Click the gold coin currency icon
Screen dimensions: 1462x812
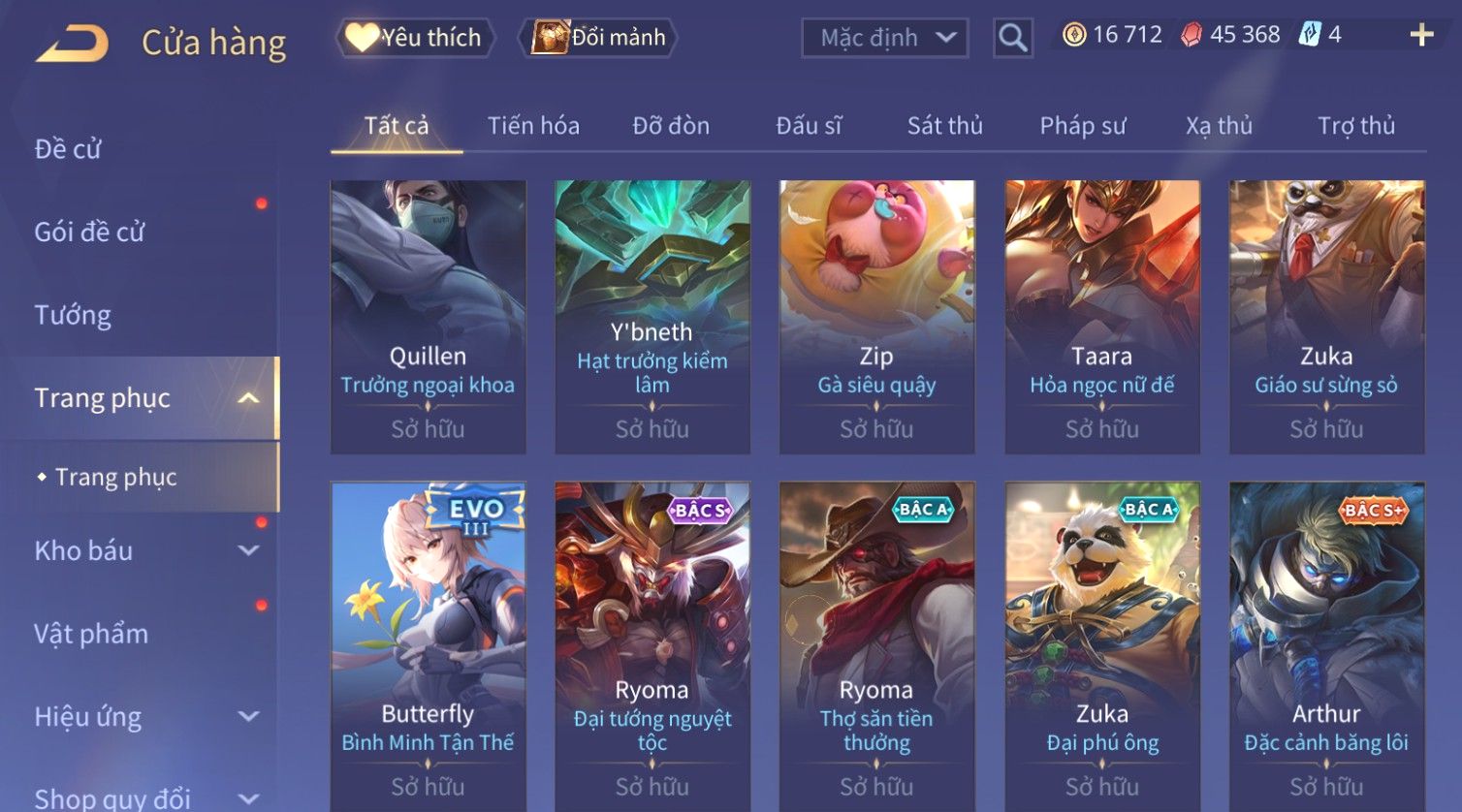coord(1073,36)
